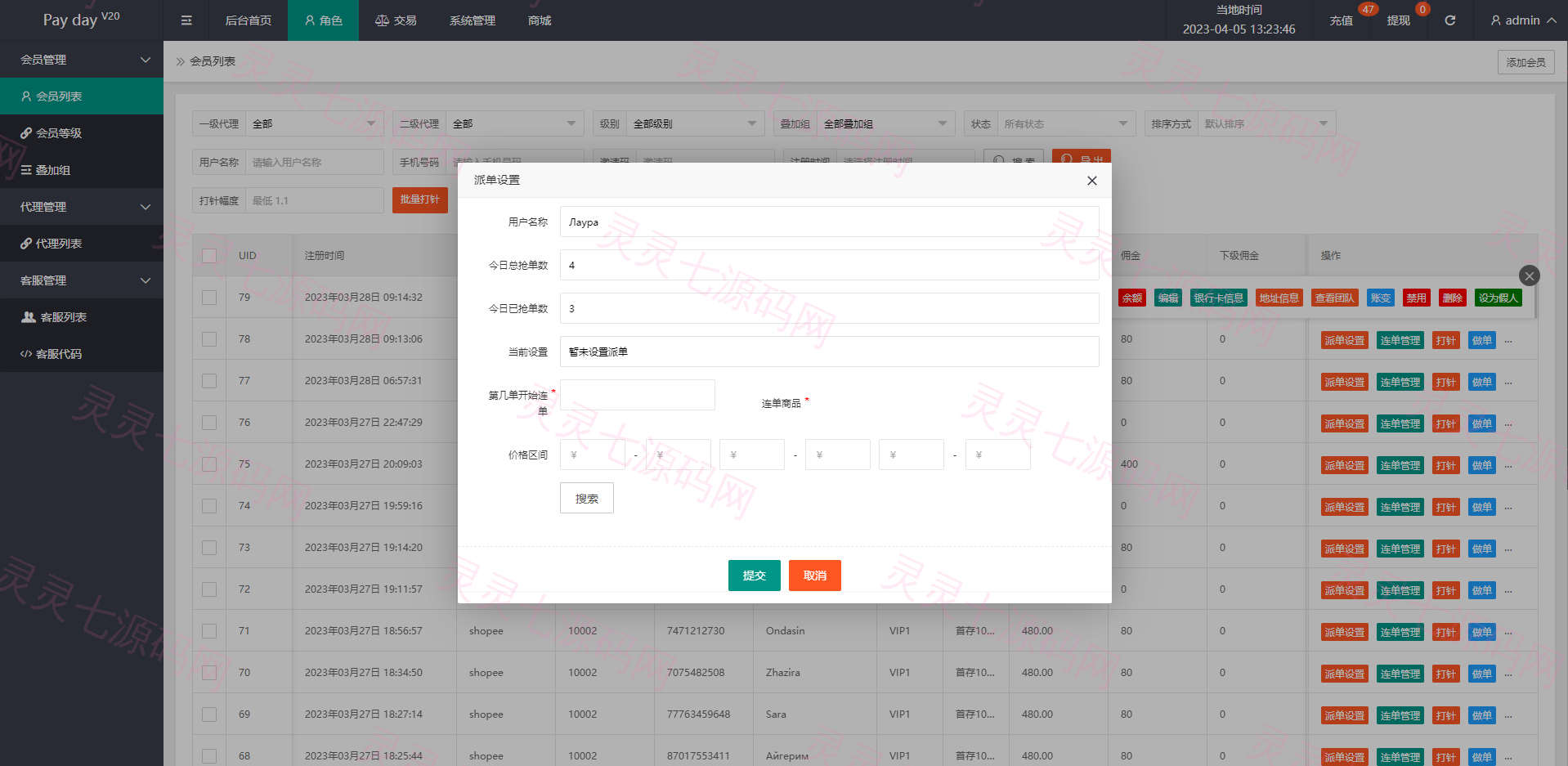1568x766 pixels.
Task: Open 充值 notifications with badge 47
Action: pos(1341,20)
